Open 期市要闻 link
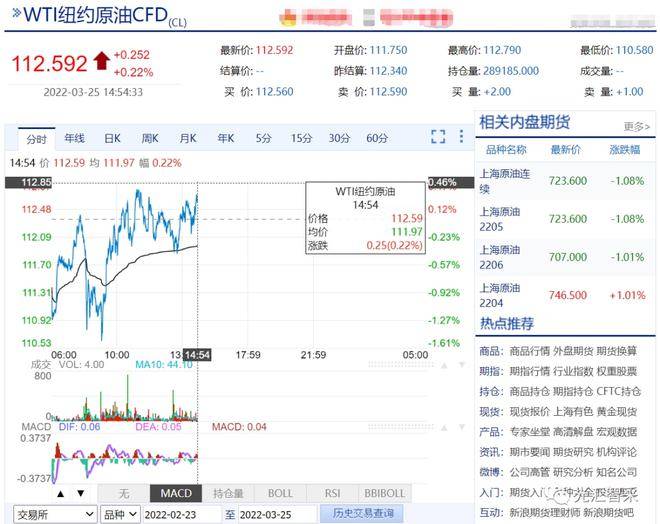Screen dimensions: 660x524 pyautogui.click(x=530, y=452)
